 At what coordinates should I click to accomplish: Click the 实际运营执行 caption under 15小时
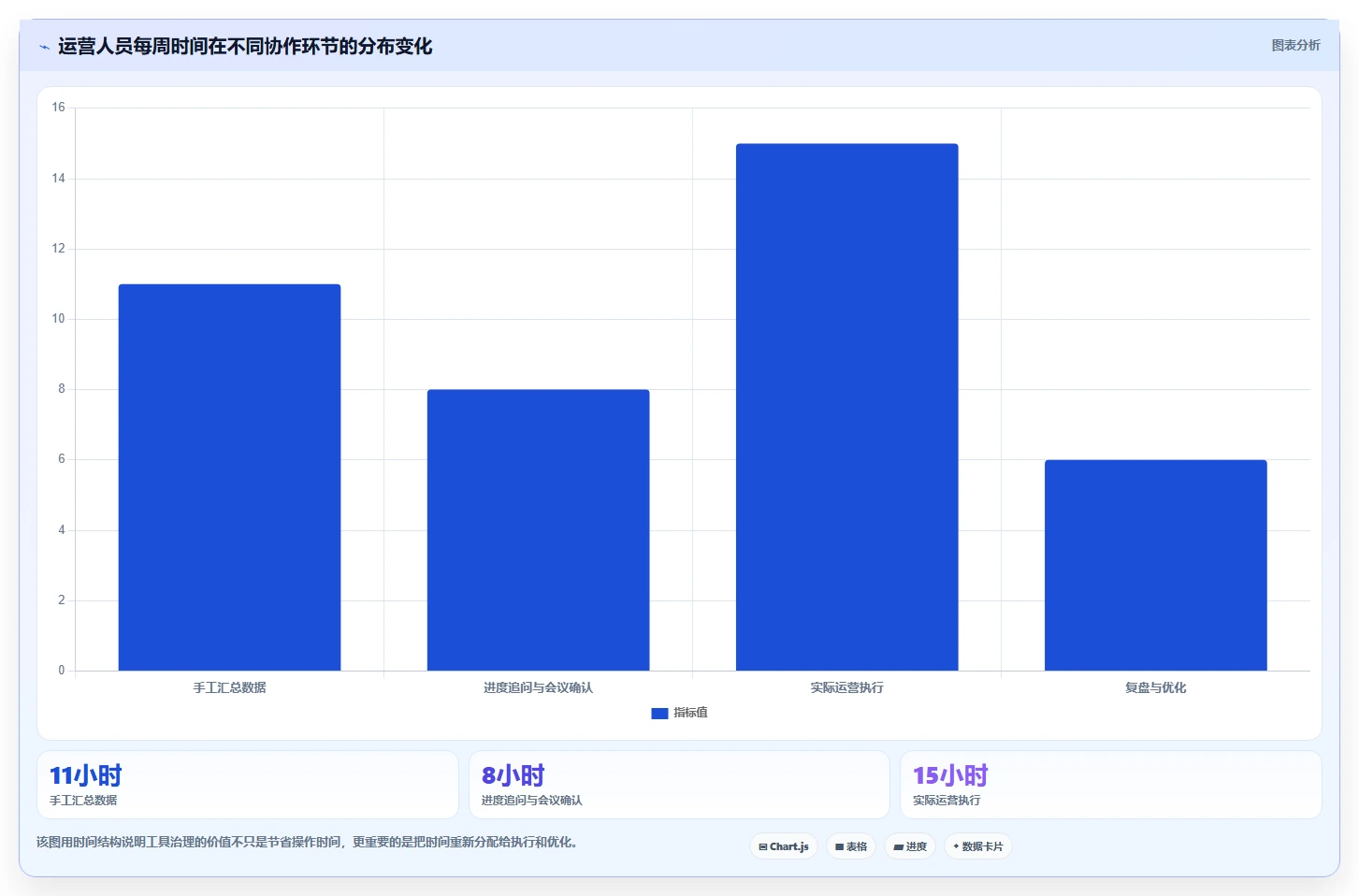tap(947, 801)
